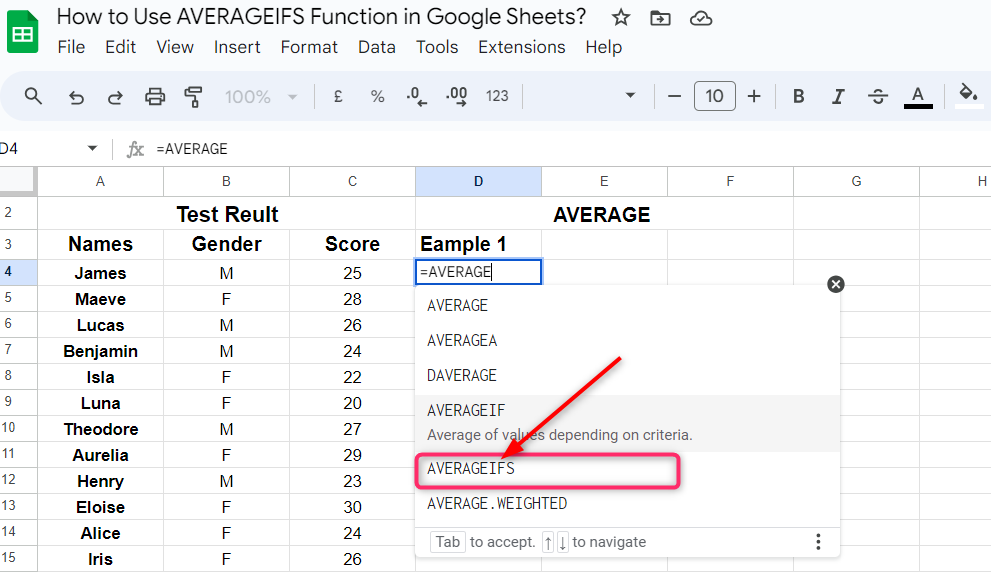Open the fill color picker
991x572 pixels.
(x=968, y=96)
